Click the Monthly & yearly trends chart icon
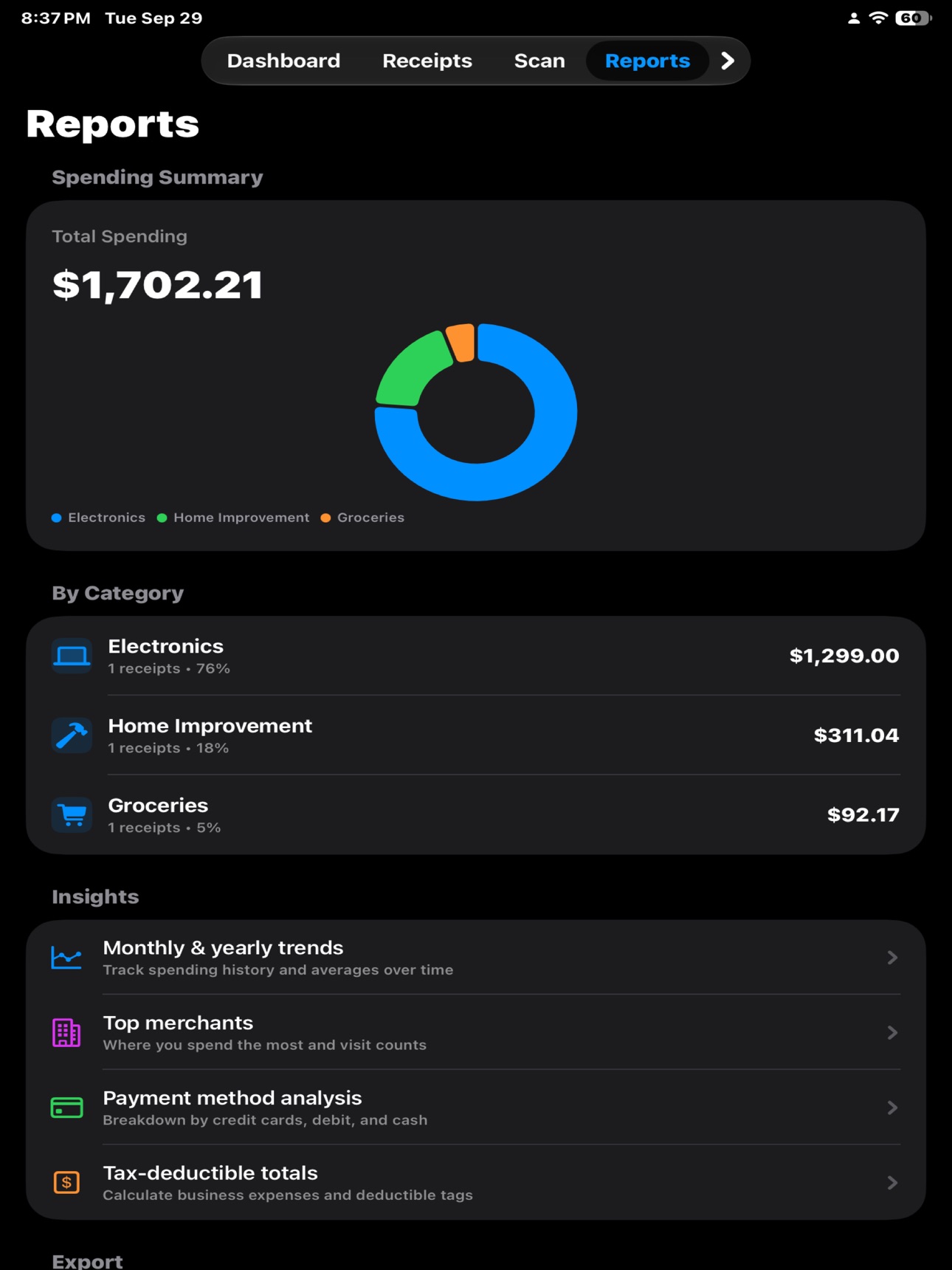952x1270 pixels. (66, 958)
